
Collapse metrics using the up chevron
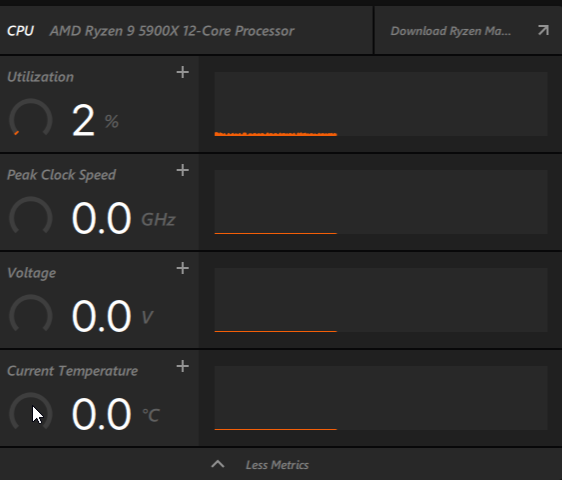218,464
